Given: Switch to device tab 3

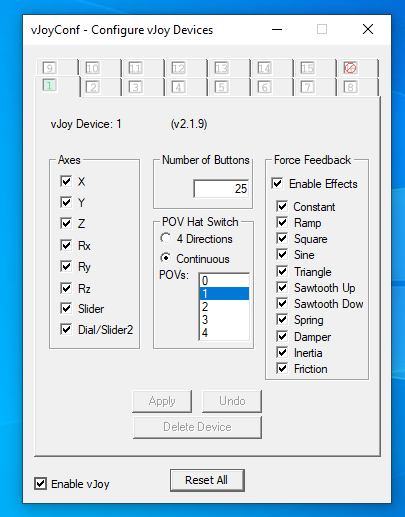Looking at the screenshot, I should [143, 87].
